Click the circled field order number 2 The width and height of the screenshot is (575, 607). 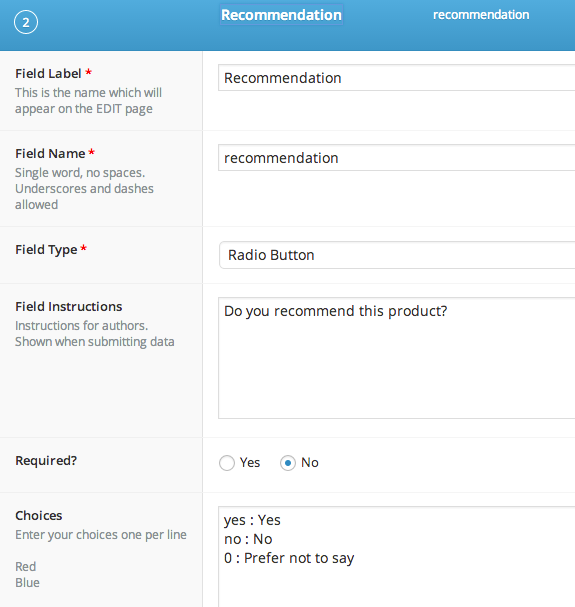[x=26, y=22]
